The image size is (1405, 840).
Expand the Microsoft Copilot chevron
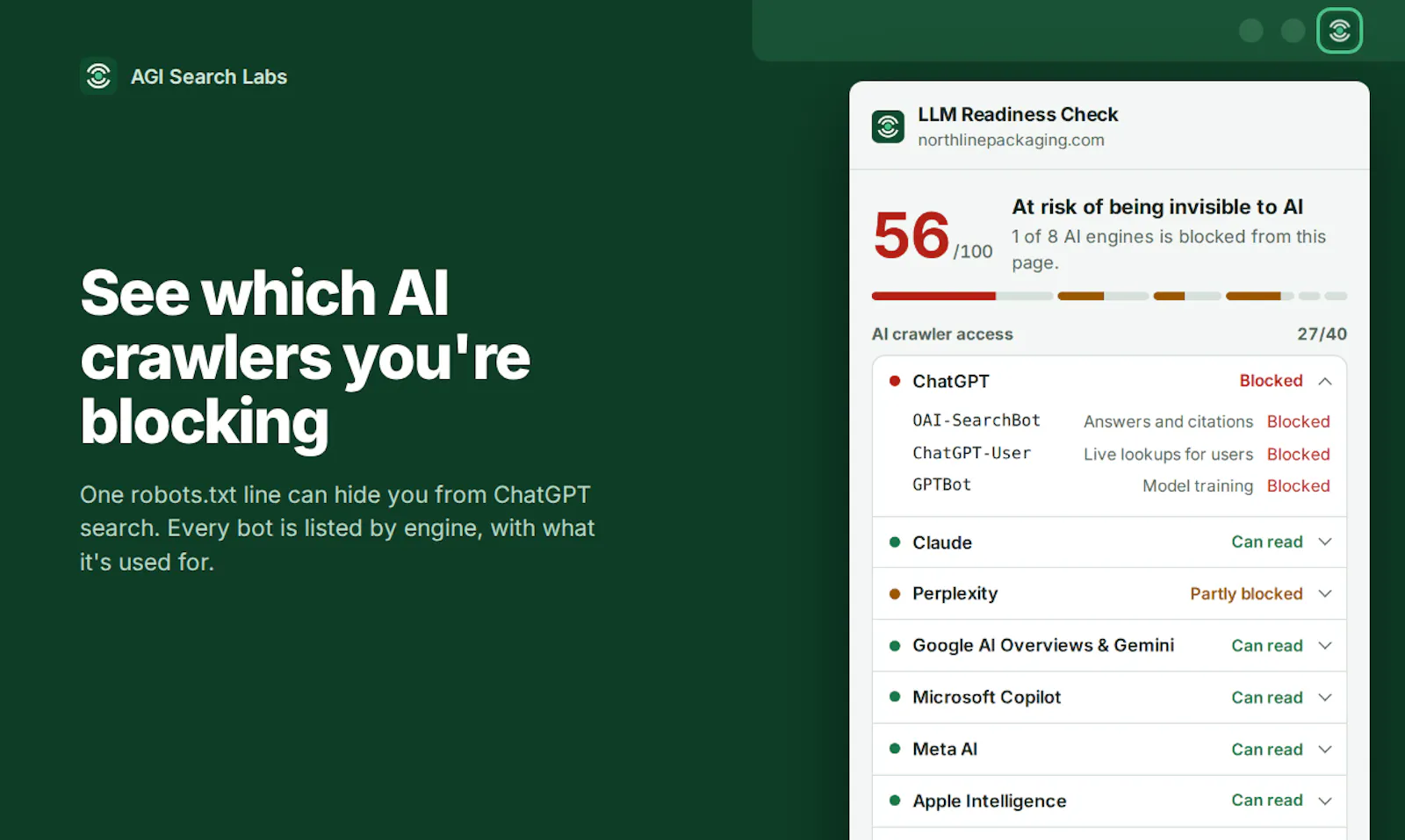tap(1325, 698)
